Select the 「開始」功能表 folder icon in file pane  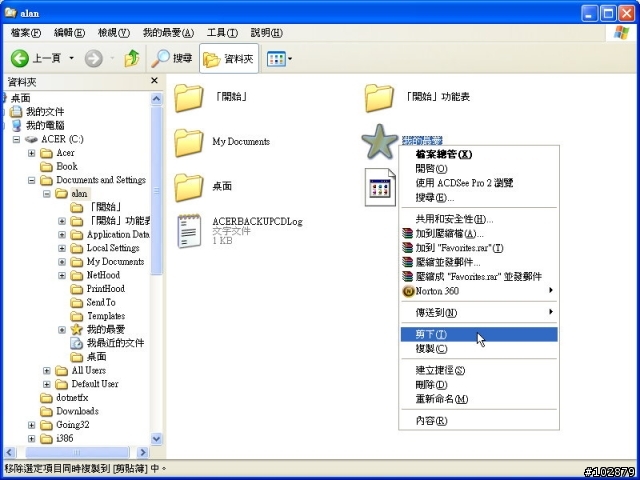[x=379, y=98]
